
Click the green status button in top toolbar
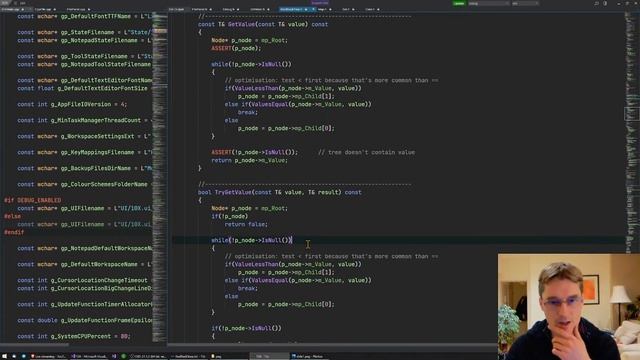(x=459, y=3)
